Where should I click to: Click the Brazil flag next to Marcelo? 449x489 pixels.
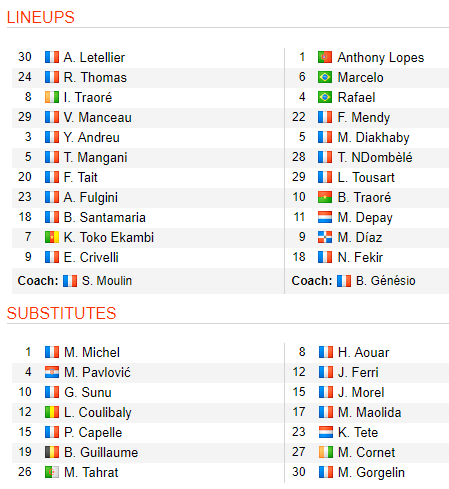[325, 77]
